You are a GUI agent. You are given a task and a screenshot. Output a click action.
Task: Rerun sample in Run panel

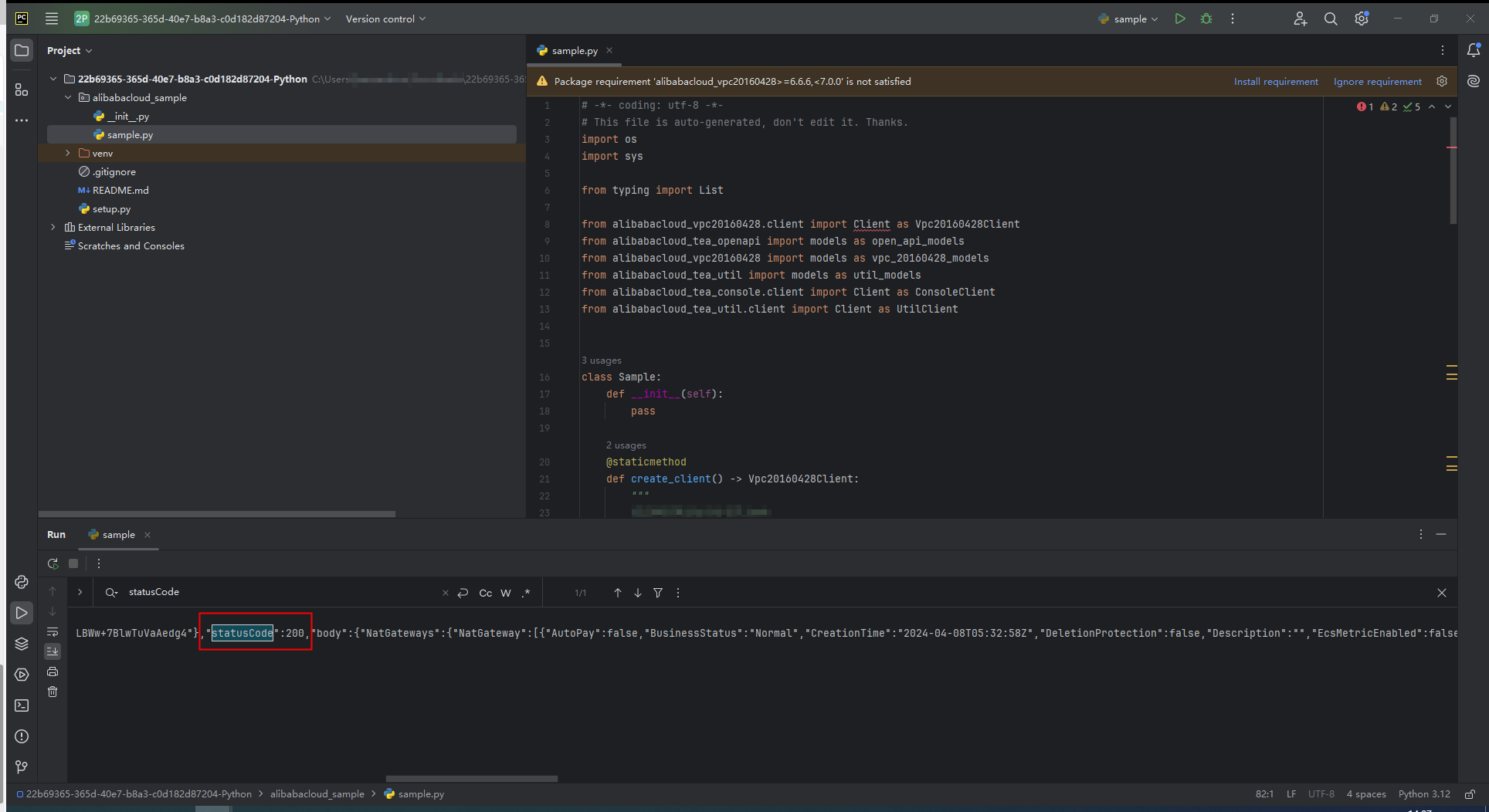tap(53, 563)
